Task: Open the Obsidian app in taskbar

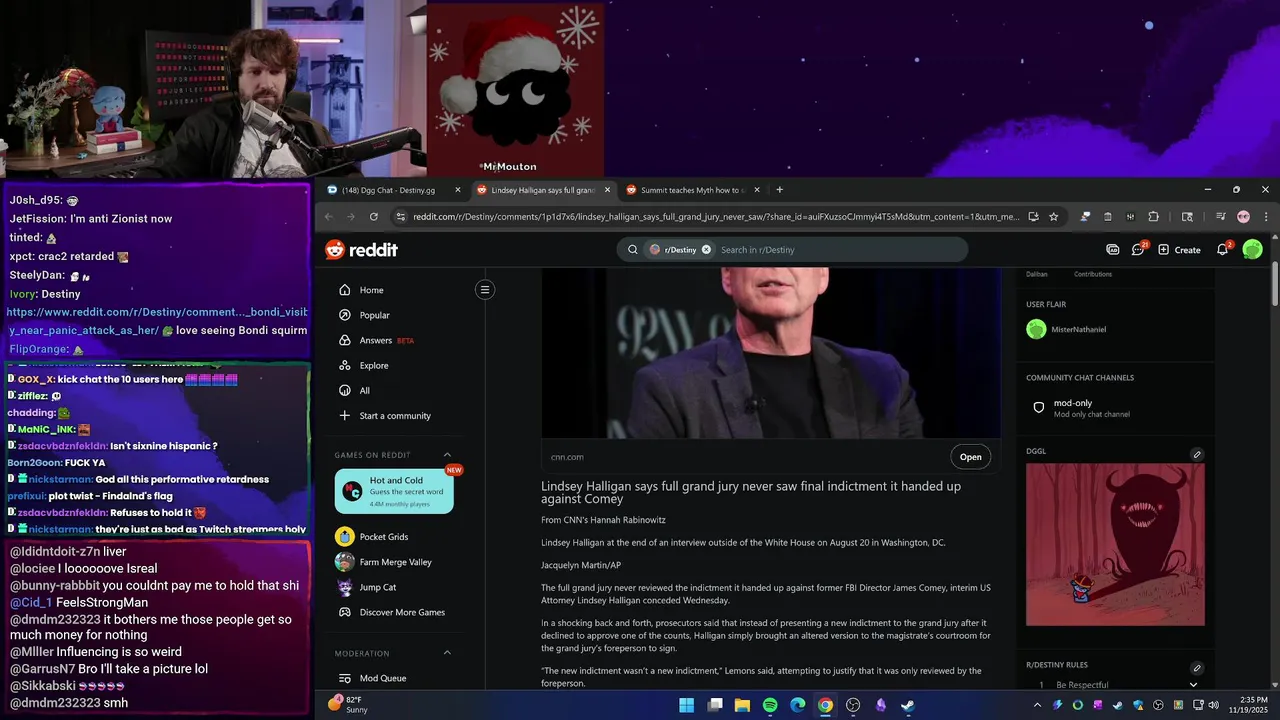Action: [881, 705]
